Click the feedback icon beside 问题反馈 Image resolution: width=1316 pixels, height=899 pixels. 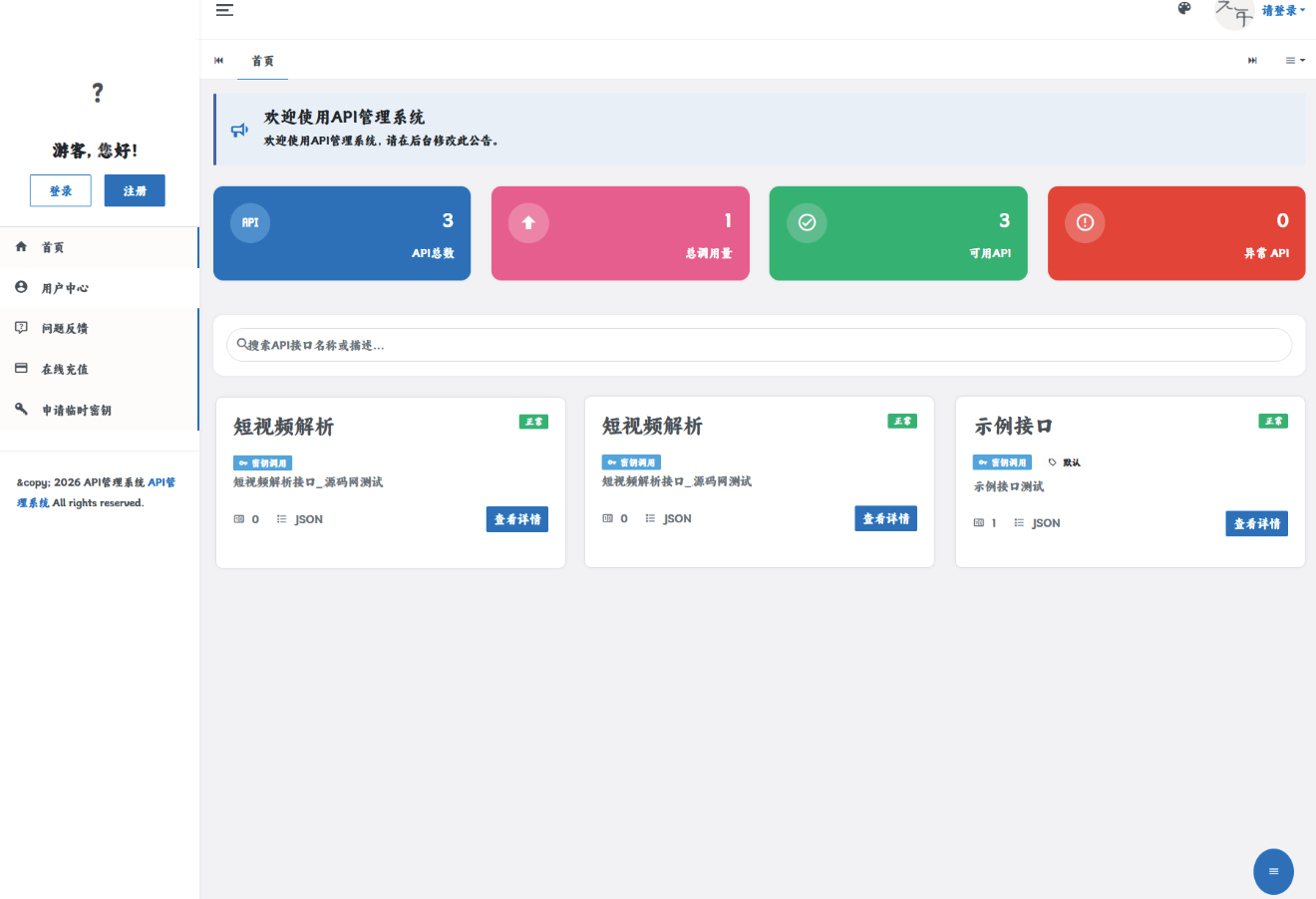click(x=21, y=328)
